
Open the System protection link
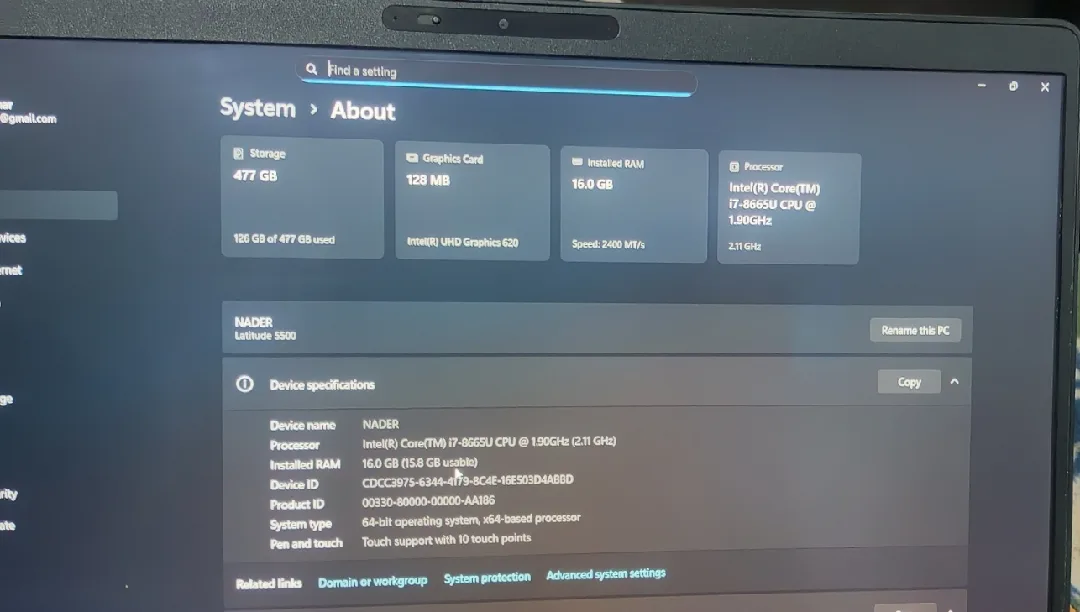click(487, 577)
